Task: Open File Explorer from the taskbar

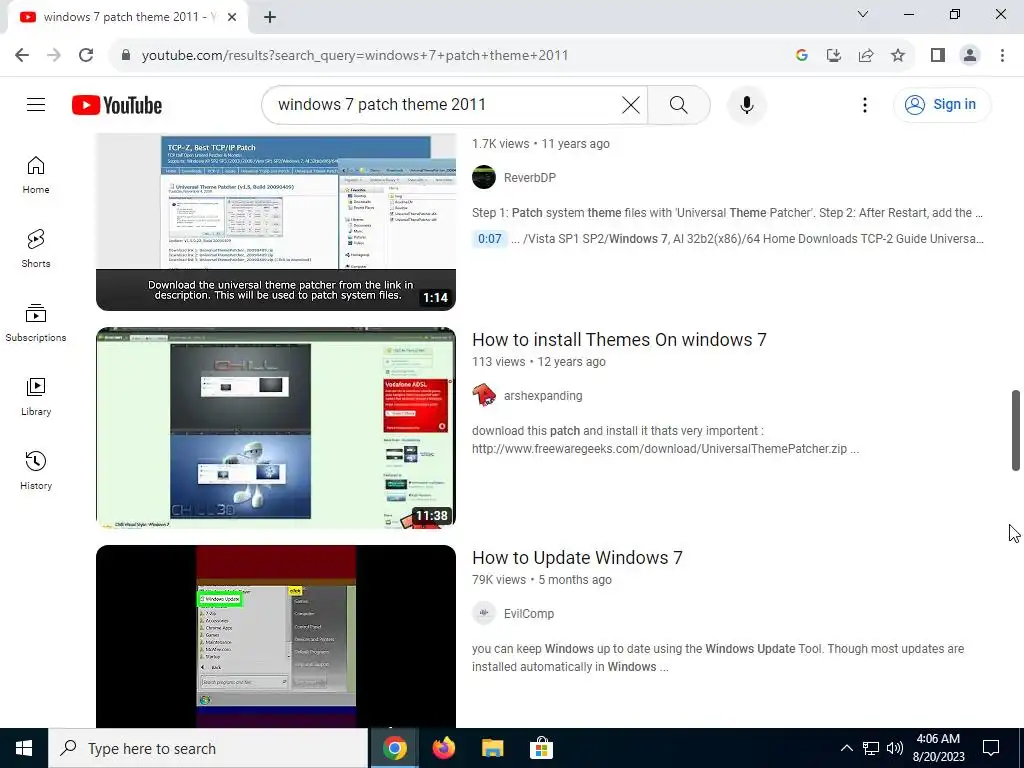Action: pyautogui.click(x=493, y=748)
